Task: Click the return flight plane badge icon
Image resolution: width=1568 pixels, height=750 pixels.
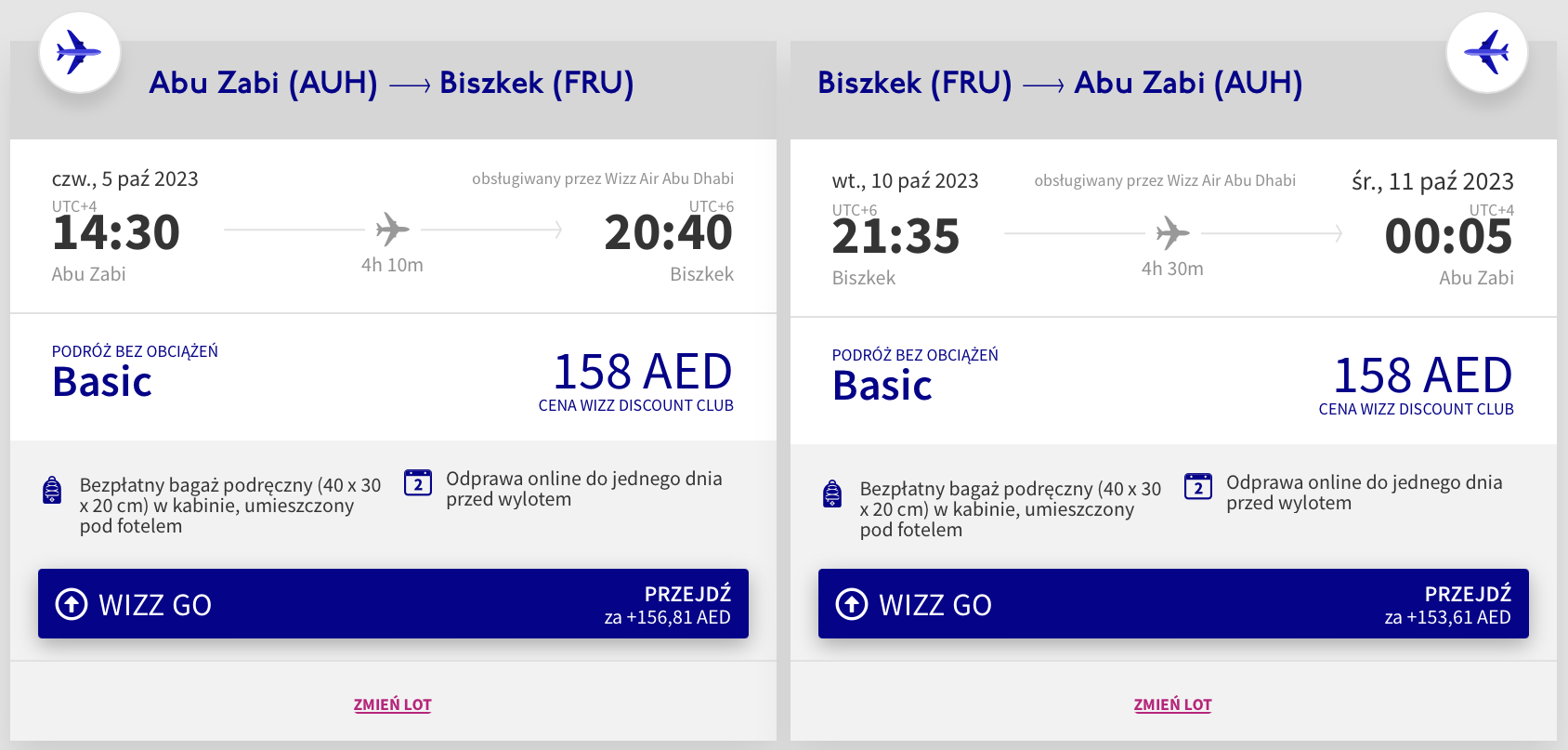Action: [x=1487, y=53]
